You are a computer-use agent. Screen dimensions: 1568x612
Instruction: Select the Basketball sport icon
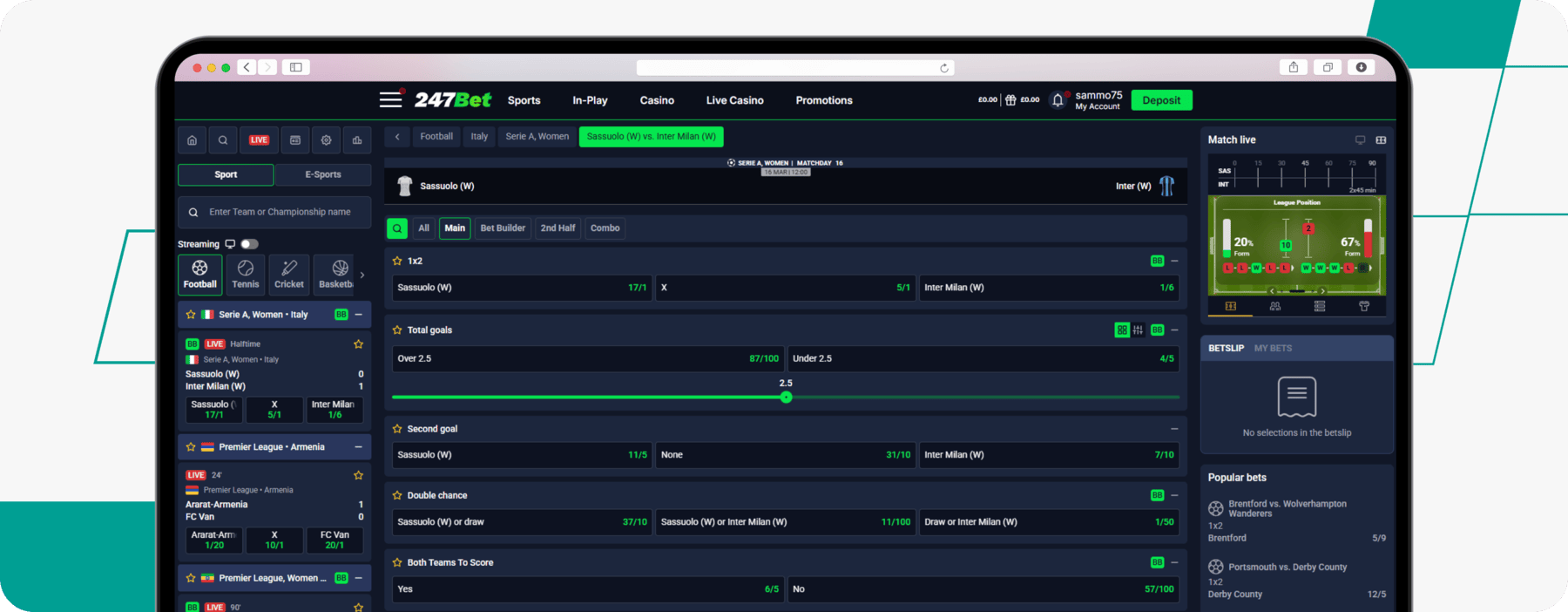pyautogui.click(x=335, y=275)
